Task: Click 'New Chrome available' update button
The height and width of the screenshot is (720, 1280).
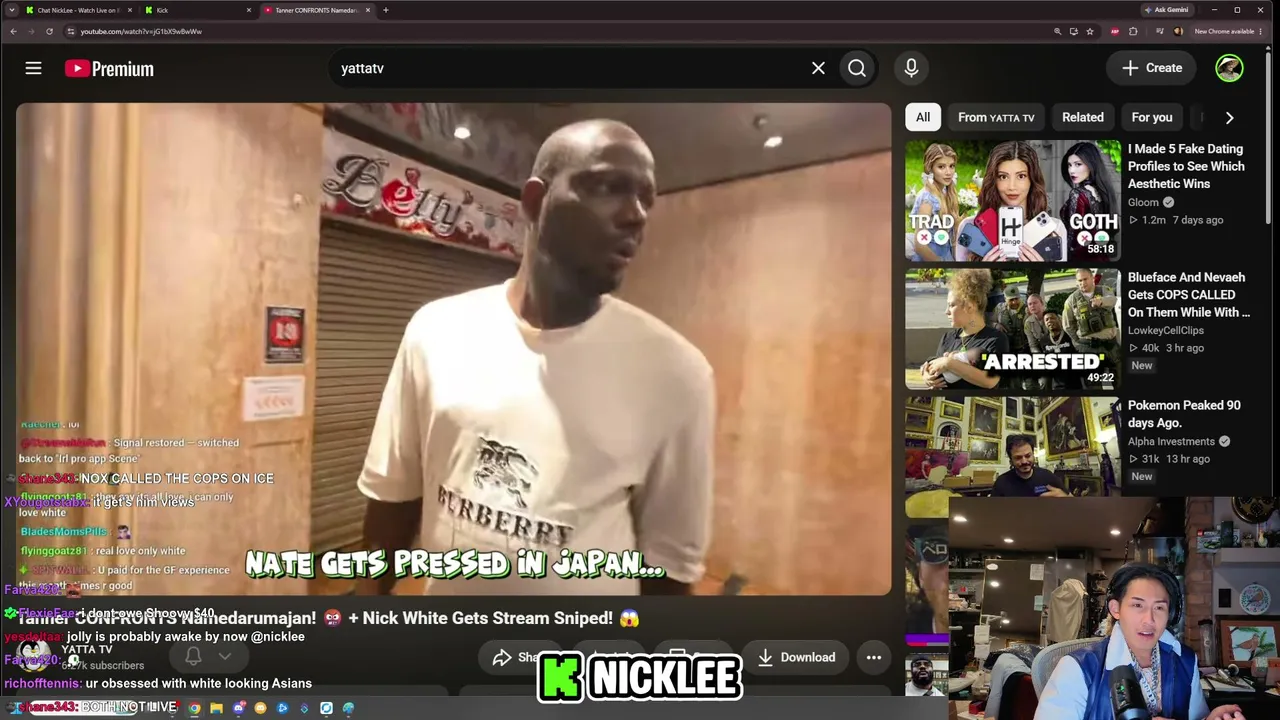Action: [x=1229, y=31]
